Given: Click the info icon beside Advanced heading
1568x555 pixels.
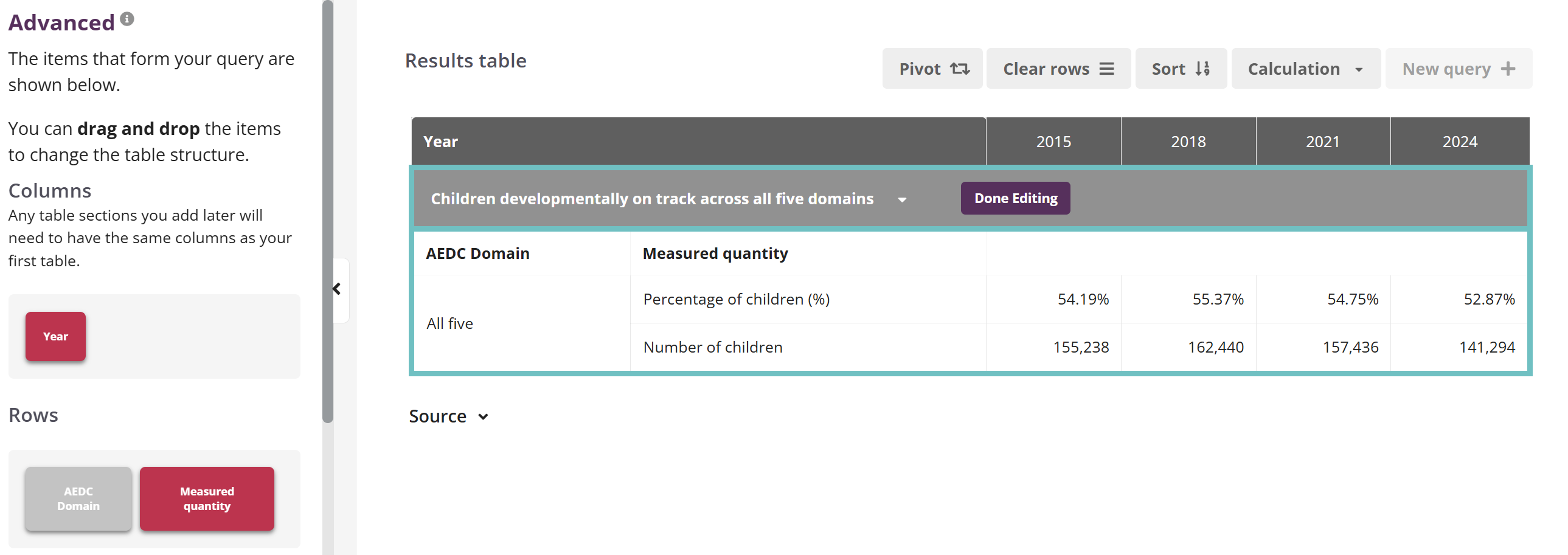Looking at the screenshot, I should point(127,19).
